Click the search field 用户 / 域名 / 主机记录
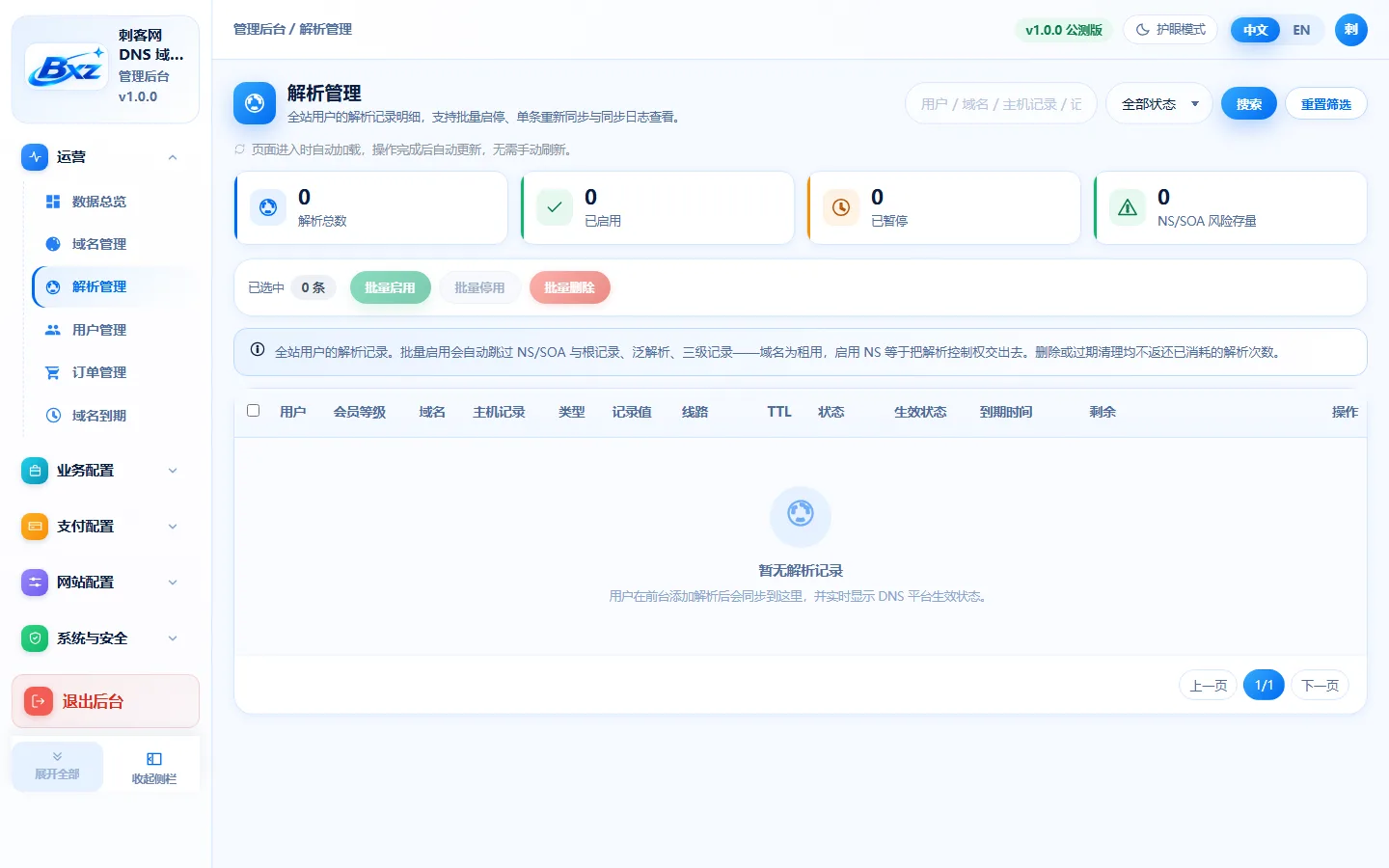This screenshot has height=868, width=1389. click(1001, 104)
